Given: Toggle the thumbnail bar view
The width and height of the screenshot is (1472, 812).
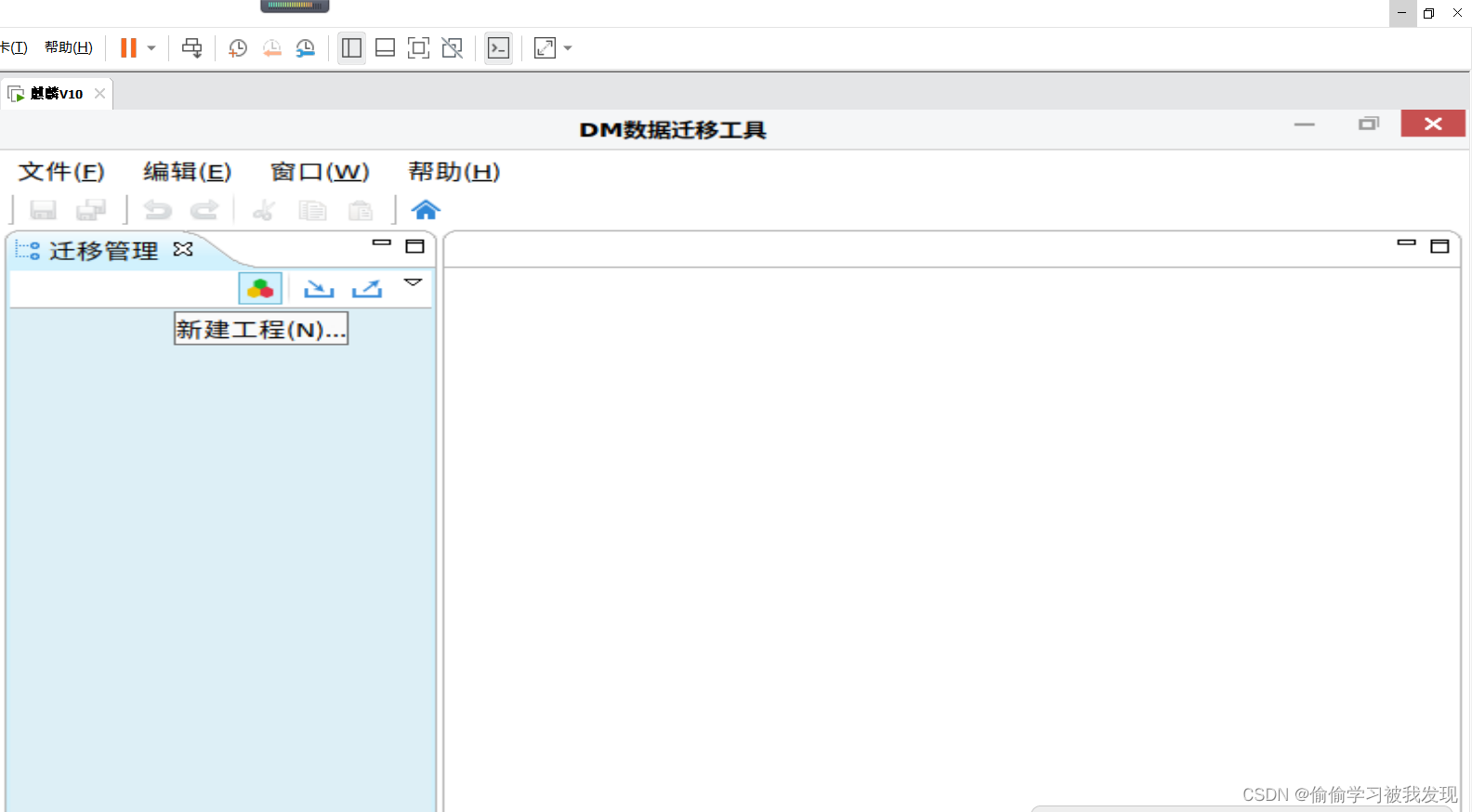Looking at the screenshot, I should [385, 48].
